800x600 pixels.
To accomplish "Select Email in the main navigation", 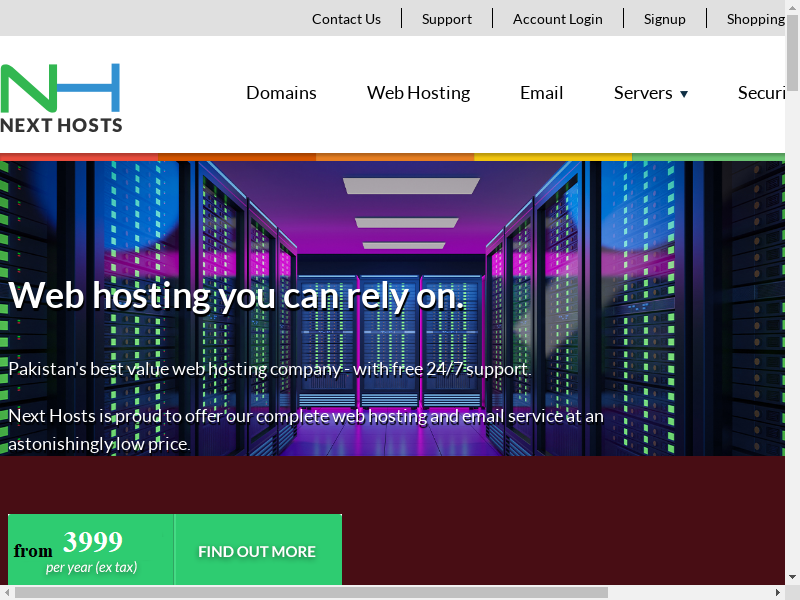I will 541,93.
